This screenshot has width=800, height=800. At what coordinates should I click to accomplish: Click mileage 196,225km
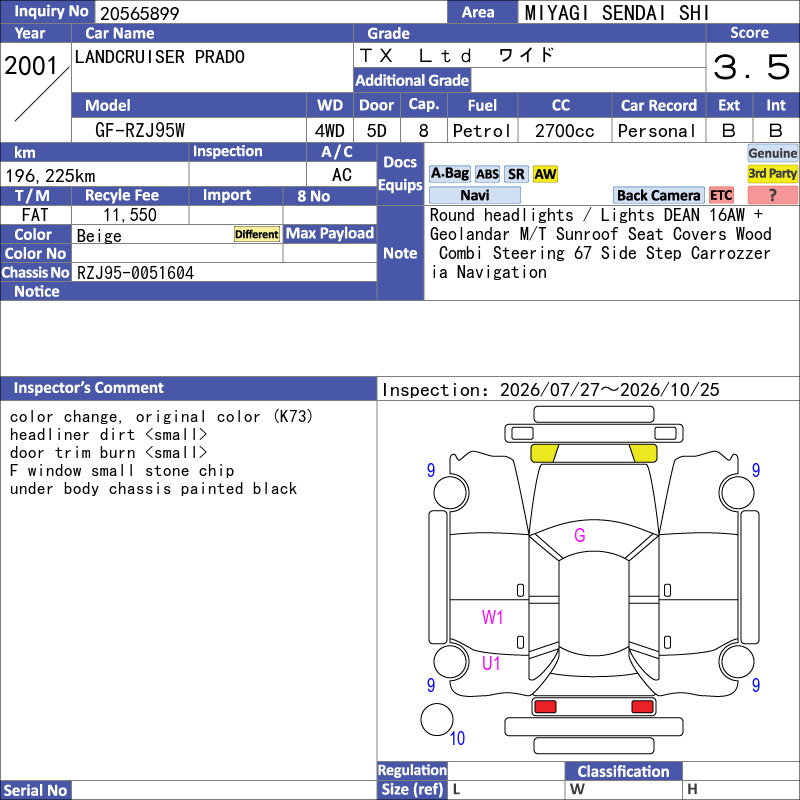click(x=50, y=176)
